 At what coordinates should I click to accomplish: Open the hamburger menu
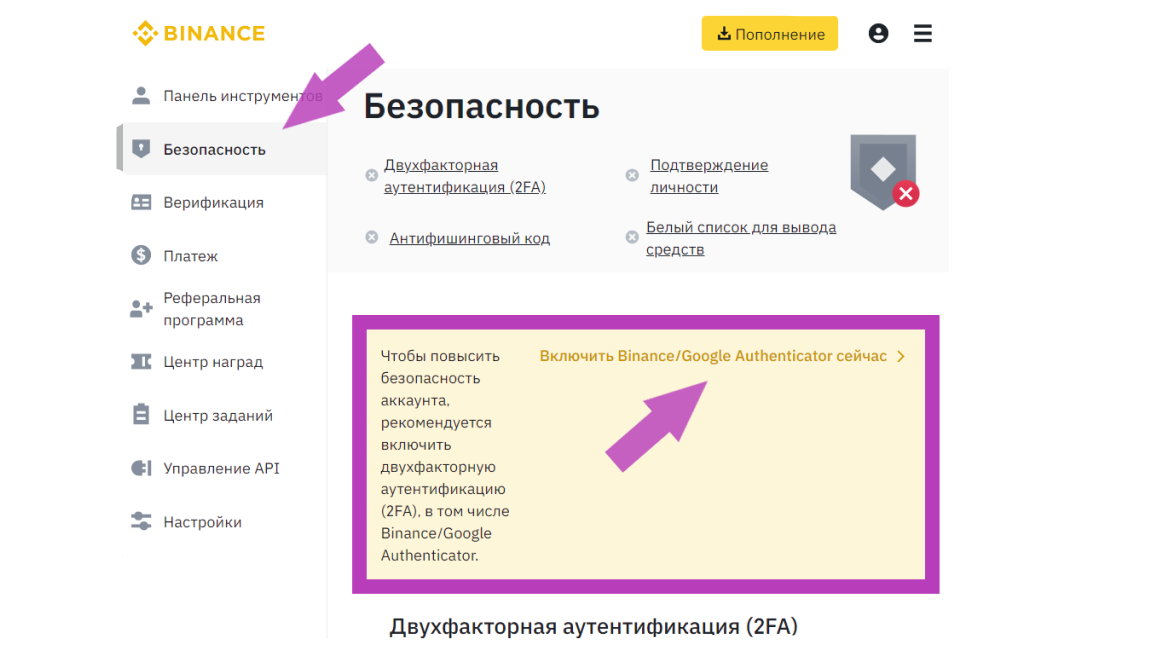[x=923, y=34]
